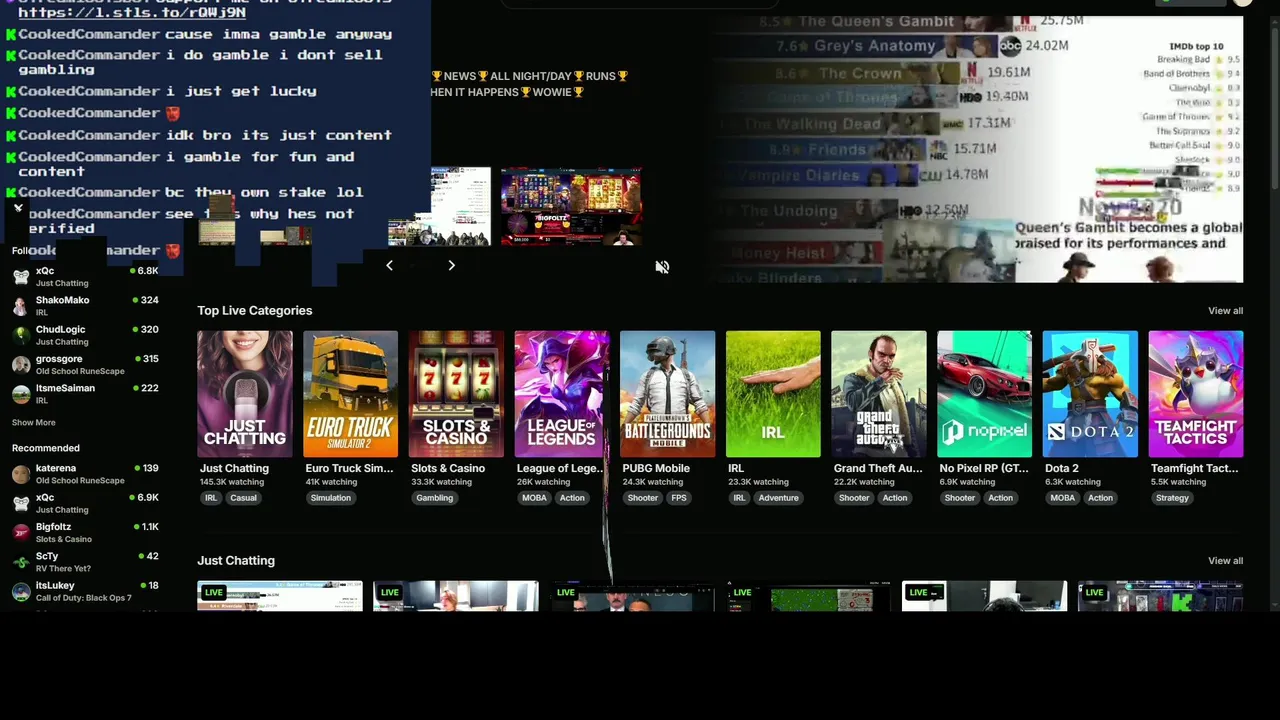This screenshot has height=720, width=1280.
Task: Open the PUBG Mobile title link
Action: 656,468
